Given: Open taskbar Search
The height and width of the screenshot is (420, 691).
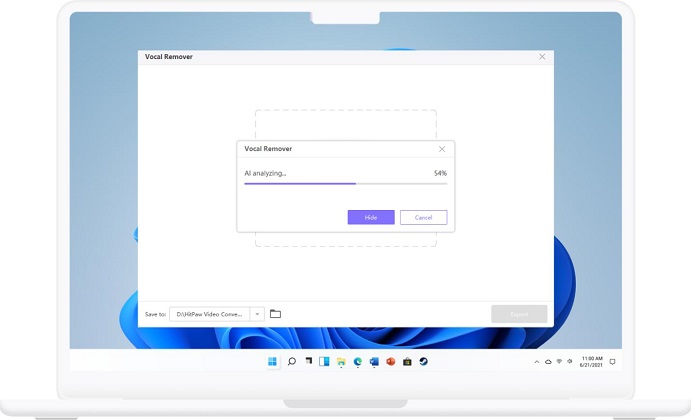Looking at the screenshot, I should (291, 361).
